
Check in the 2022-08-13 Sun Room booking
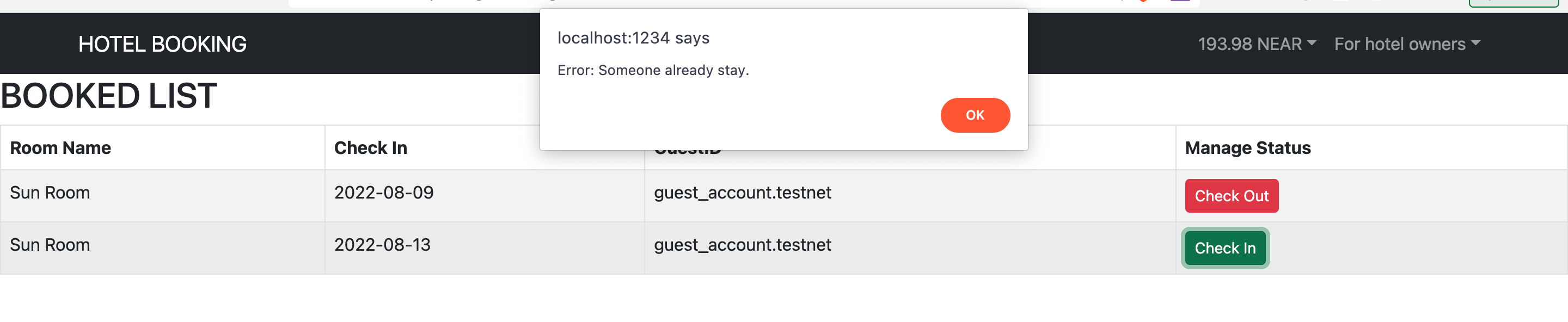tap(1224, 248)
